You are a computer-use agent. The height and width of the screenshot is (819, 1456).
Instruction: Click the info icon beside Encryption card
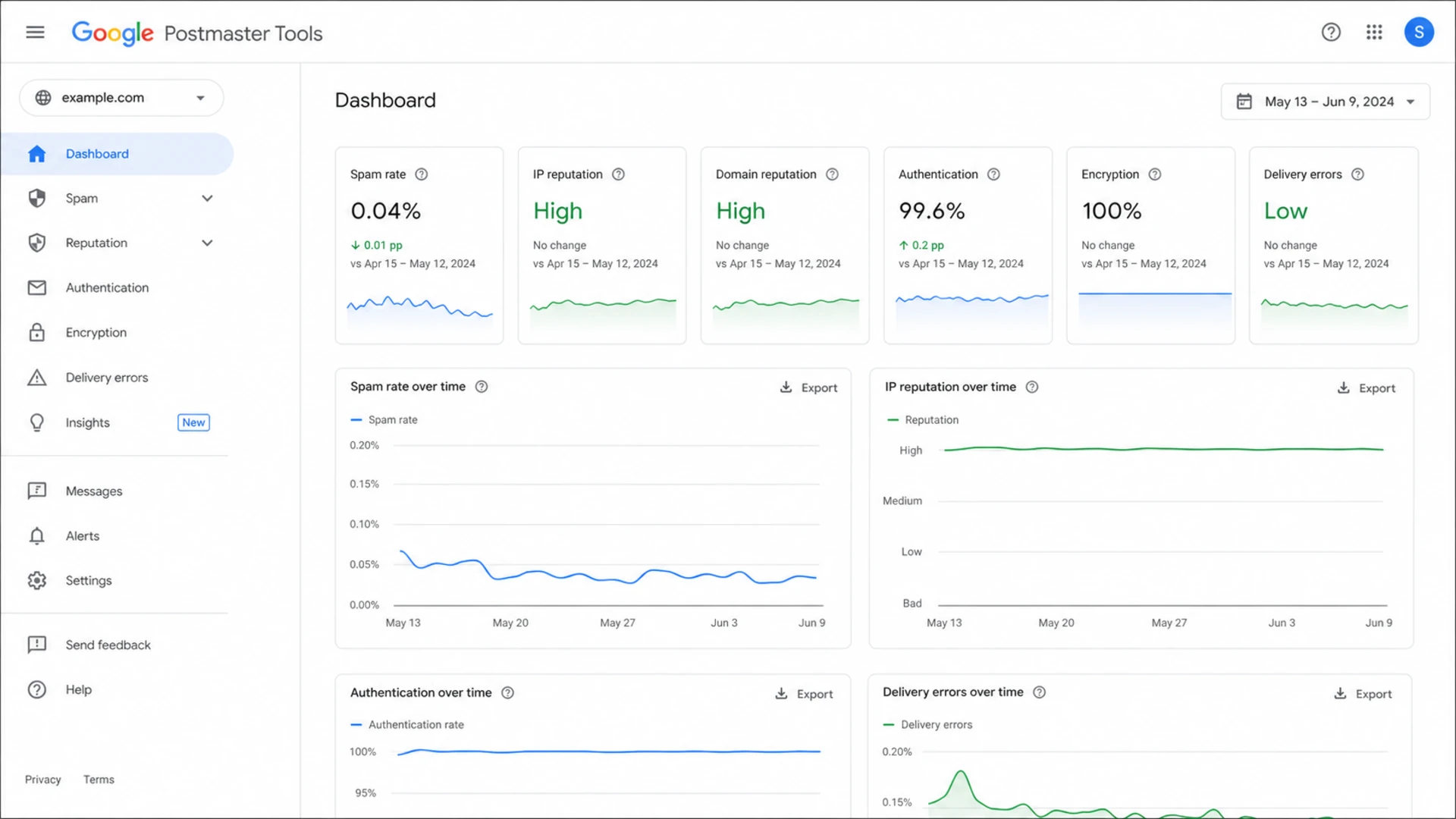pyautogui.click(x=1154, y=174)
